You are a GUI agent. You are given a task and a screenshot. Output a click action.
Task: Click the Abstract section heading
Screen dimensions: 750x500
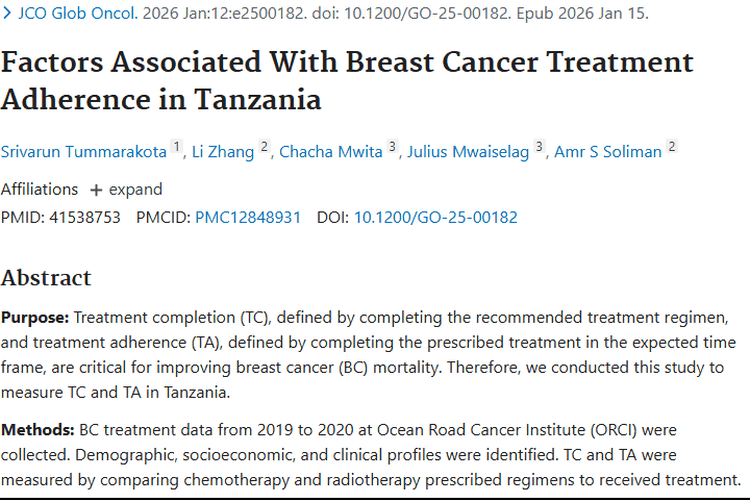coord(46,278)
